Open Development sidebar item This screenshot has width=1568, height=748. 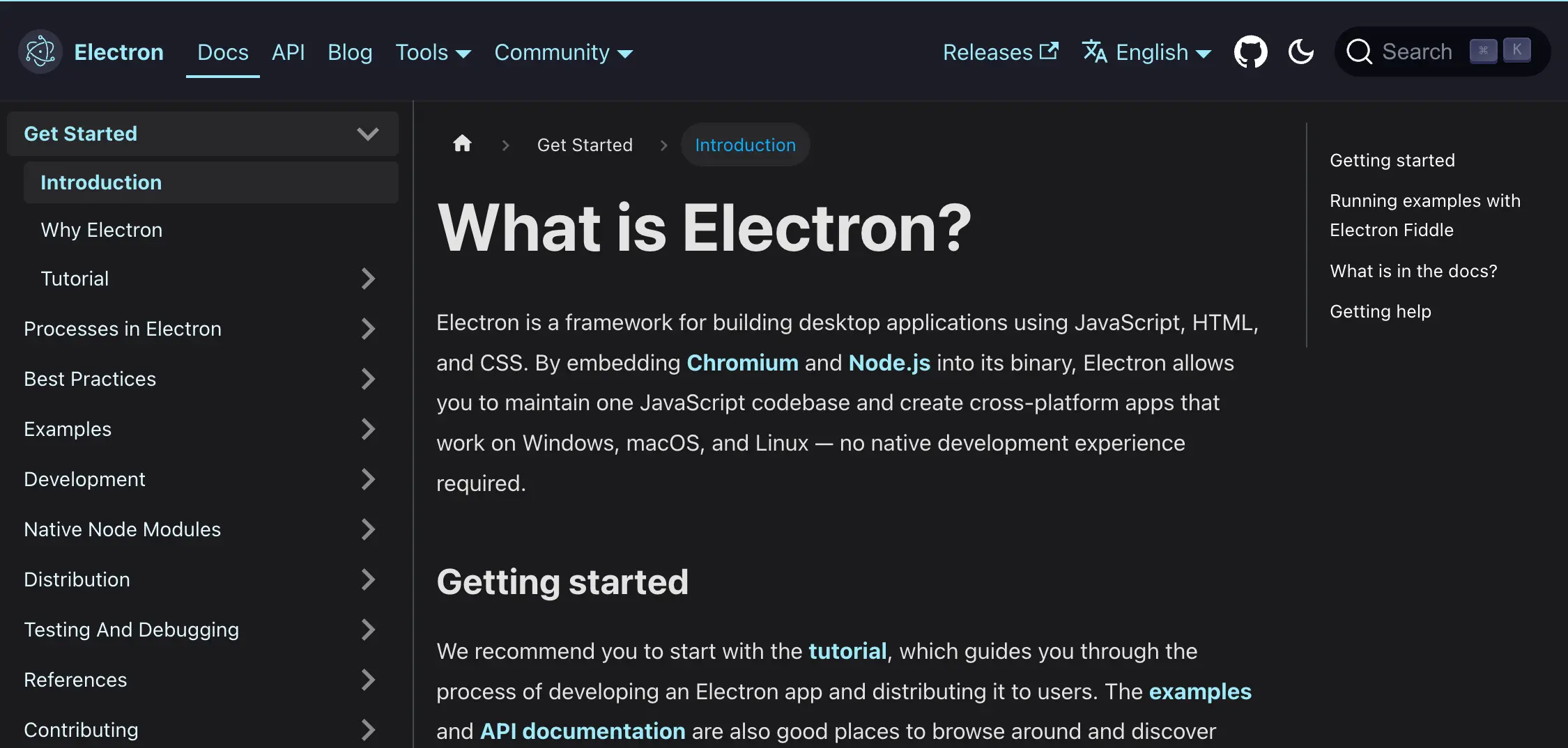click(84, 479)
